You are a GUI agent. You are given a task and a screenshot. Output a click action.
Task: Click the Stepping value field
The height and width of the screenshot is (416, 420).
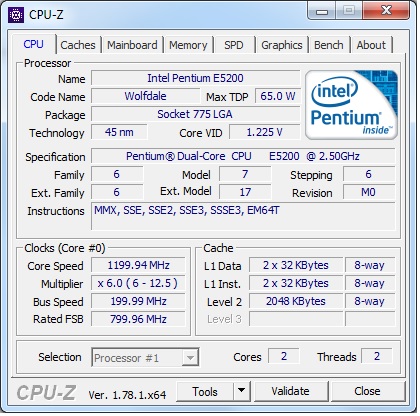pos(369,174)
